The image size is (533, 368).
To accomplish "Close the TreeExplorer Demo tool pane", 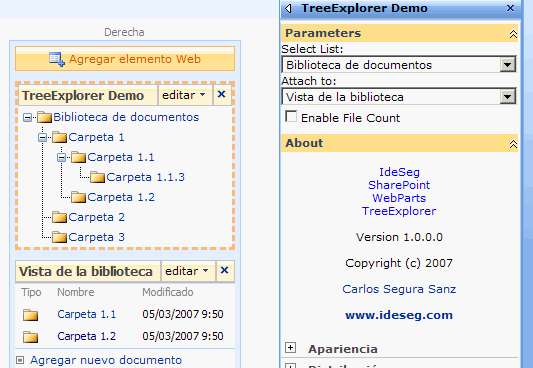I will tap(510, 8).
